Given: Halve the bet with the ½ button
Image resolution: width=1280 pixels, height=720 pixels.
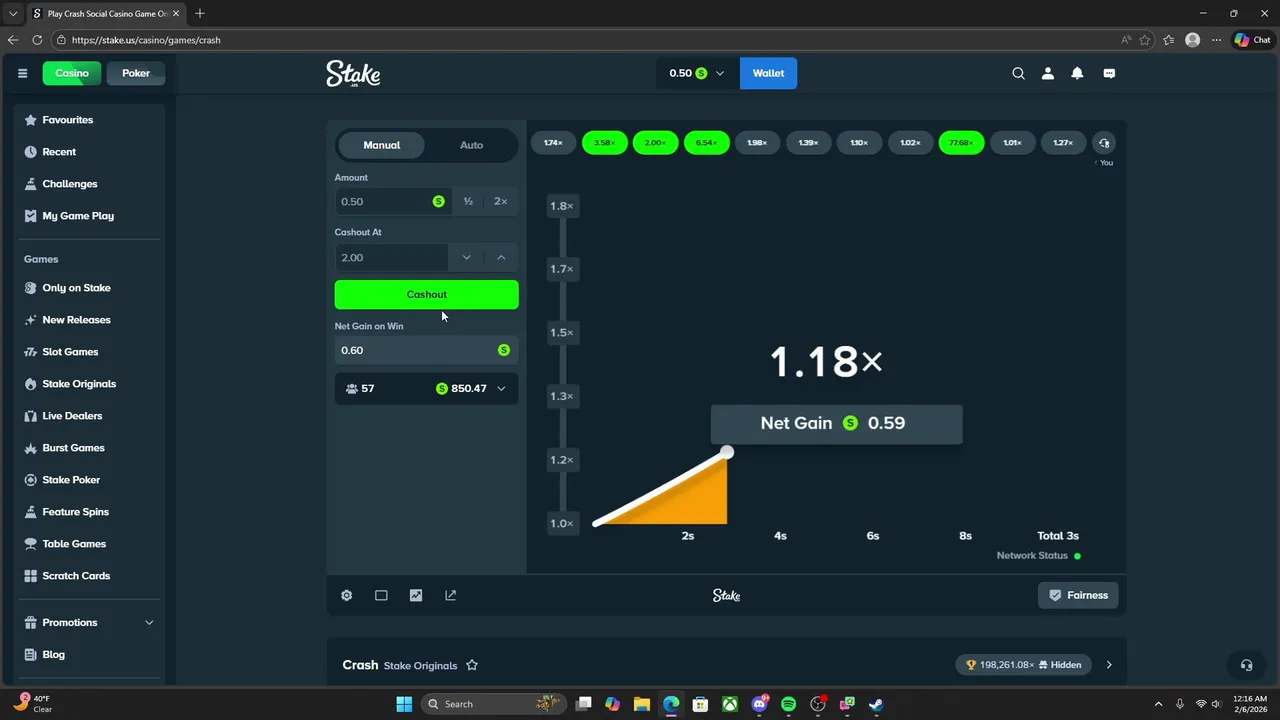Looking at the screenshot, I should pyautogui.click(x=468, y=201).
